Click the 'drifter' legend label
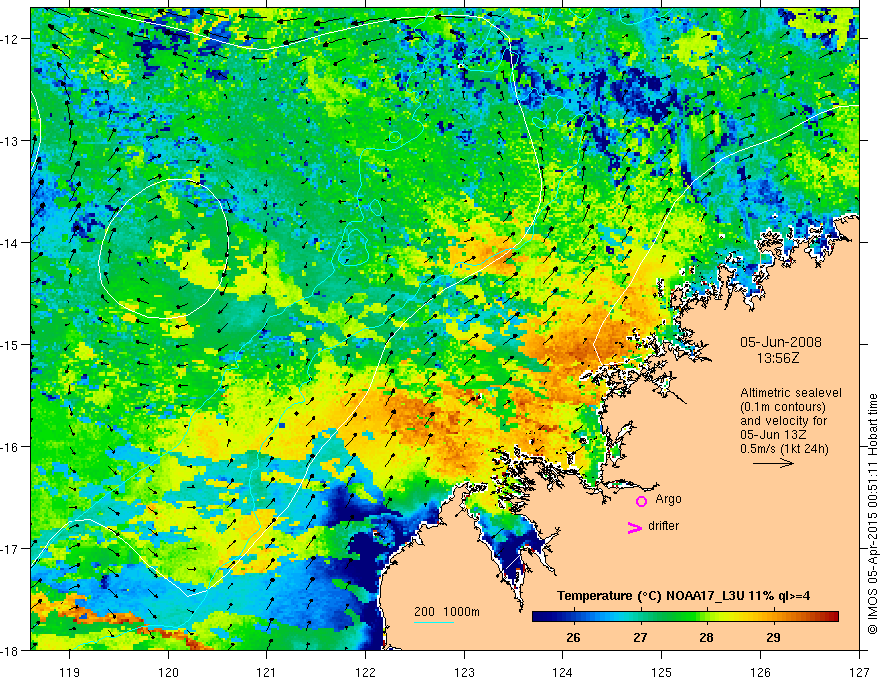Viewport: 880px width, 680px height. (663, 526)
